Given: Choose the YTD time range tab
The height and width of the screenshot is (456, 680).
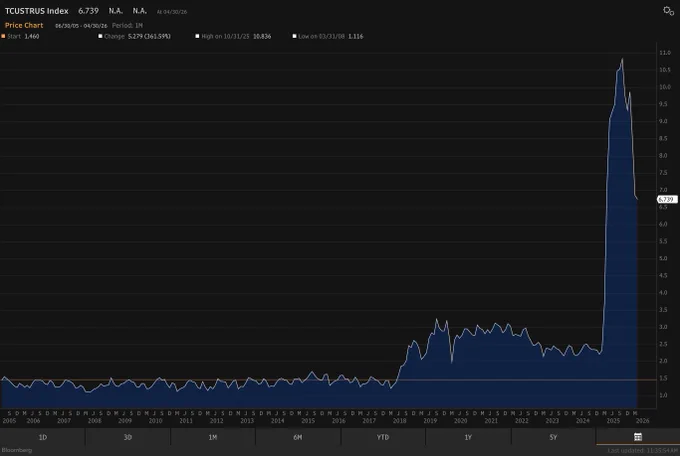Looking at the screenshot, I should click(383, 437).
